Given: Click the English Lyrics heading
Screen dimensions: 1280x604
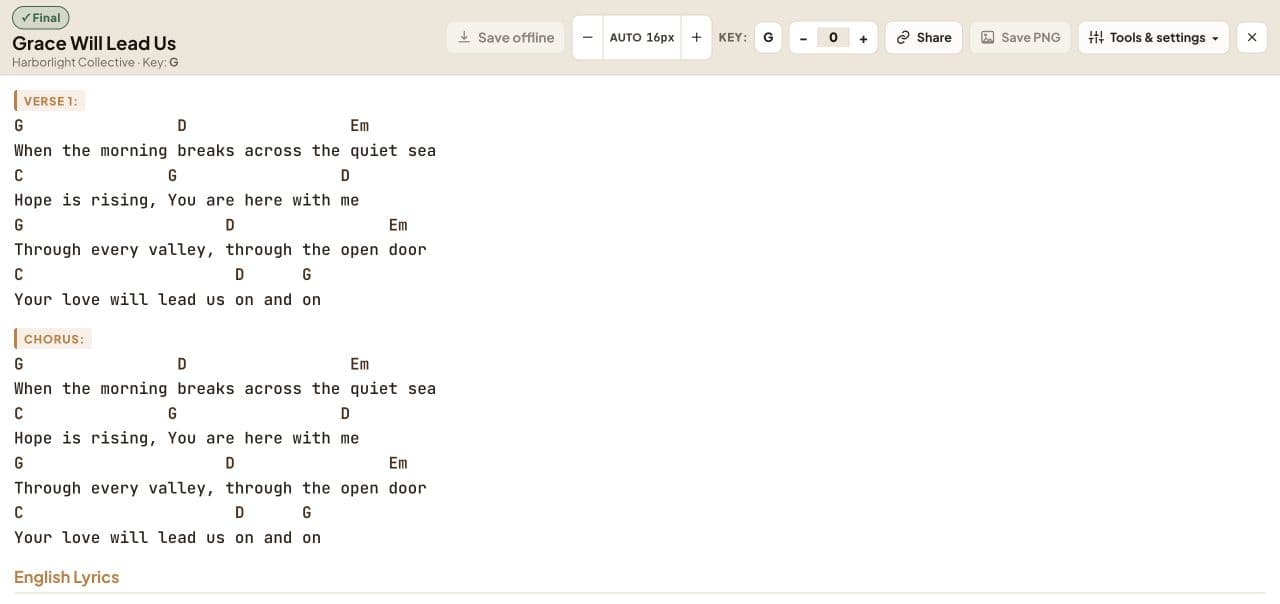Looking at the screenshot, I should 67,577.
